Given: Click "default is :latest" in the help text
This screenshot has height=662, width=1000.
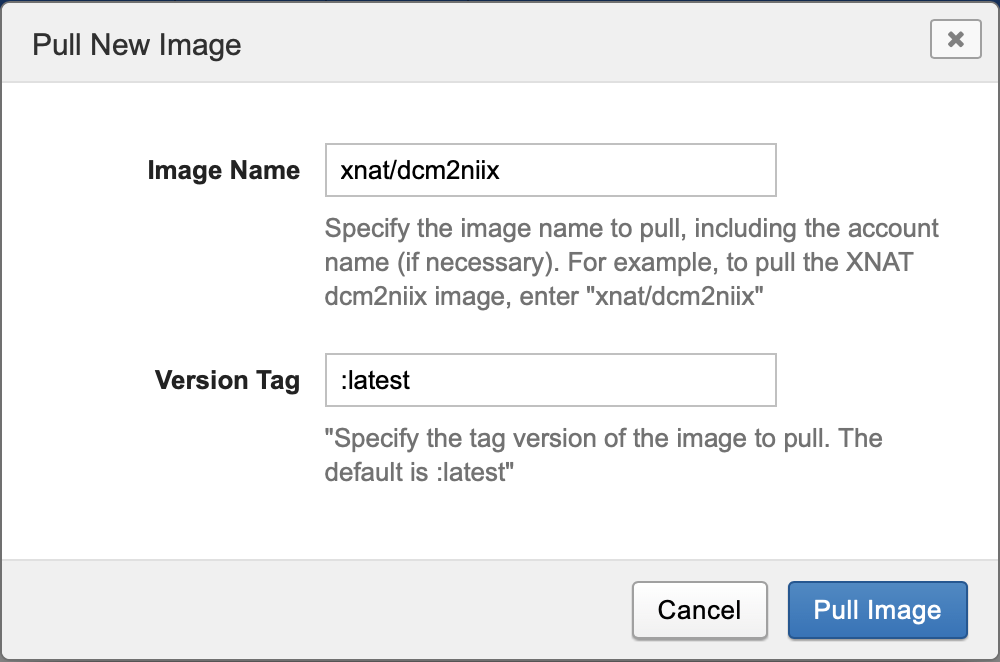Looking at the screenshot, I should (418, 472).
